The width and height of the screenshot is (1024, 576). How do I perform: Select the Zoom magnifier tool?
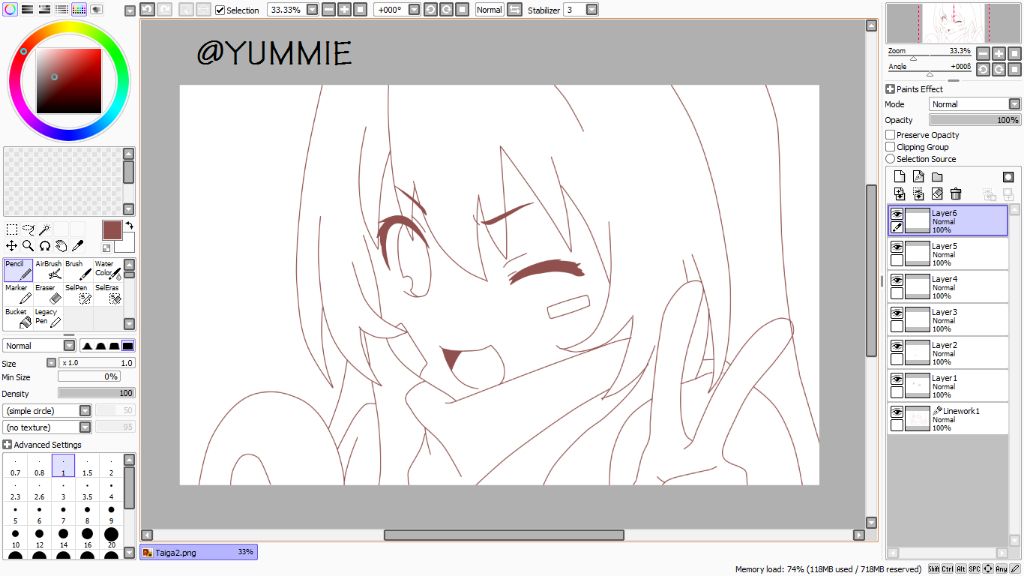point(28,246)
